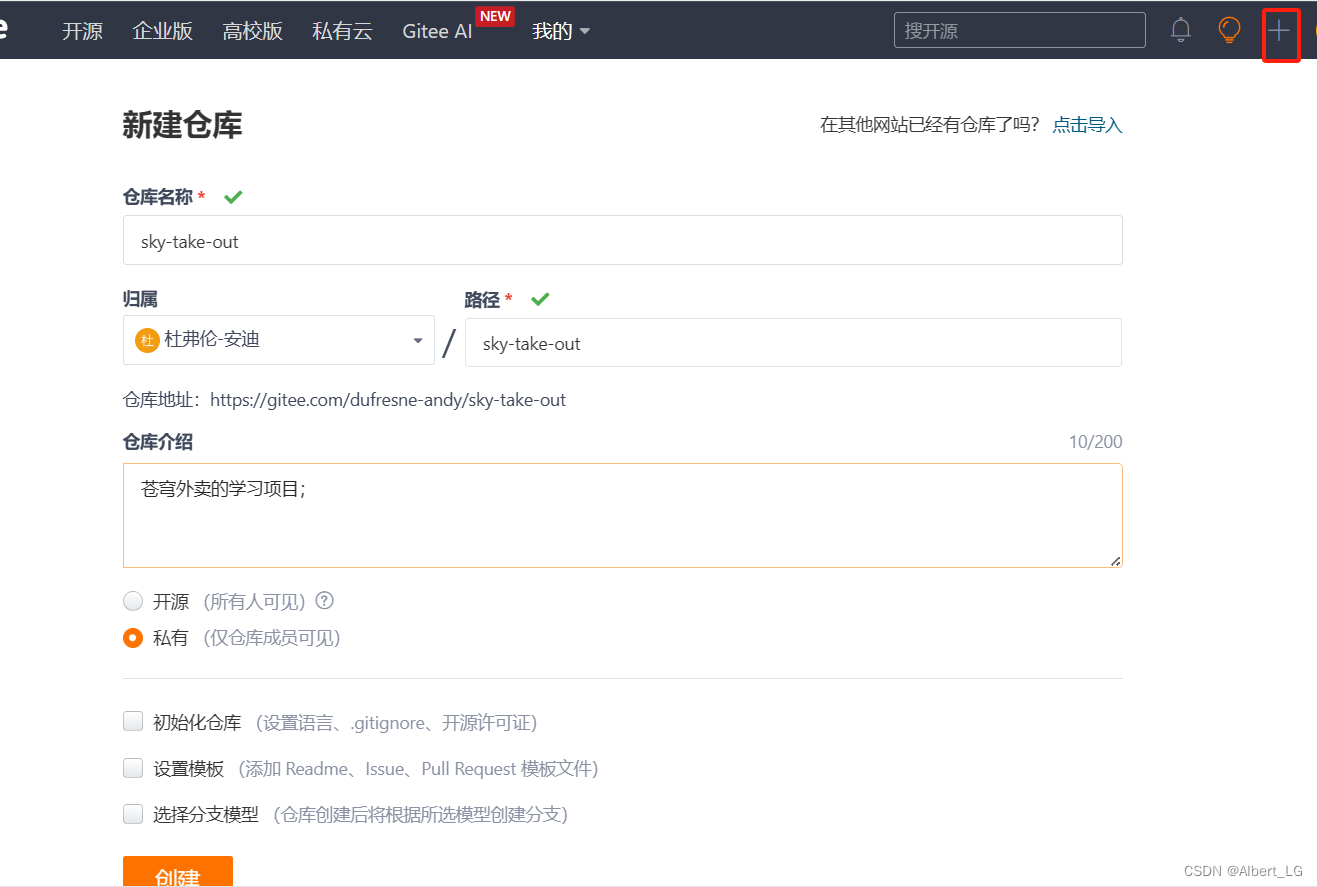
Task: Open the 开源 navigation item
Action: [x=82, y=31]
